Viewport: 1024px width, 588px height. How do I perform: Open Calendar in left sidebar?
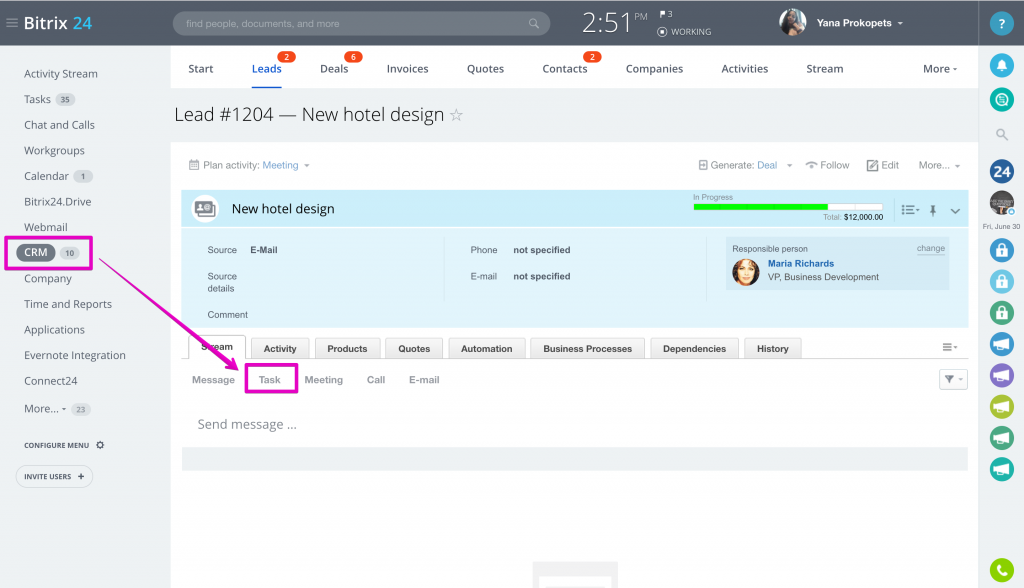pyautogui.click(x=46, y=176)
